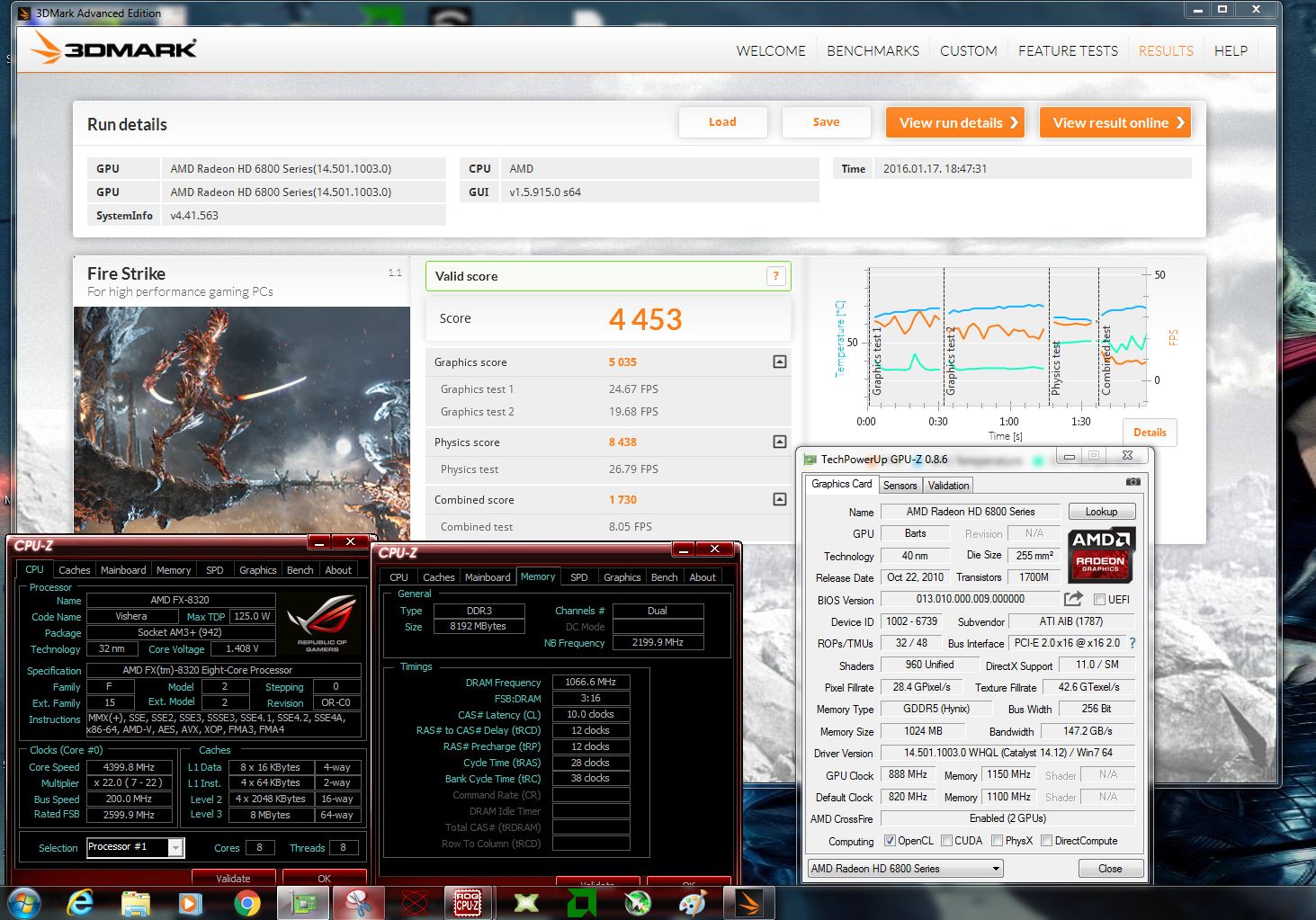Click the DRAM Frequency value 1066.6 MHz
Image resolution: width=1316 pixels, height=920 pixels.
click(590, 683)
